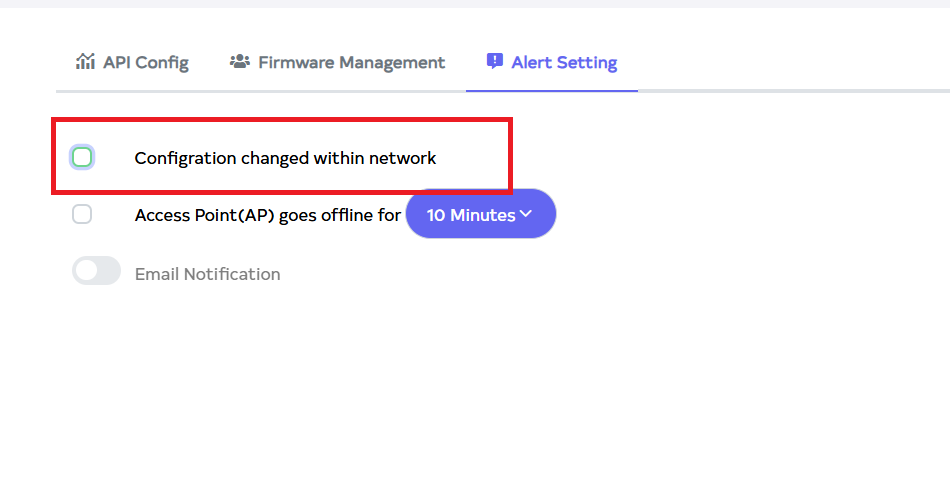
Task: Click the "Firmware Management" tab text
Action: coord(351,62)
